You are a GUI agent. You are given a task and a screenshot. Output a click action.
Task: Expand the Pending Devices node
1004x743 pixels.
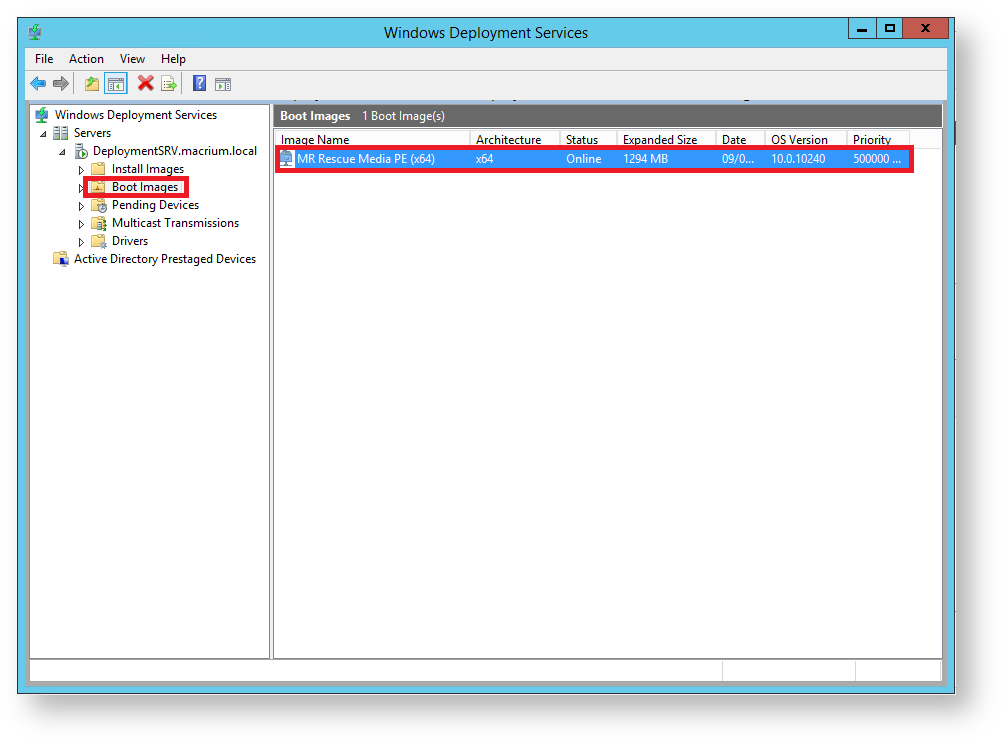tap(81, 206)
